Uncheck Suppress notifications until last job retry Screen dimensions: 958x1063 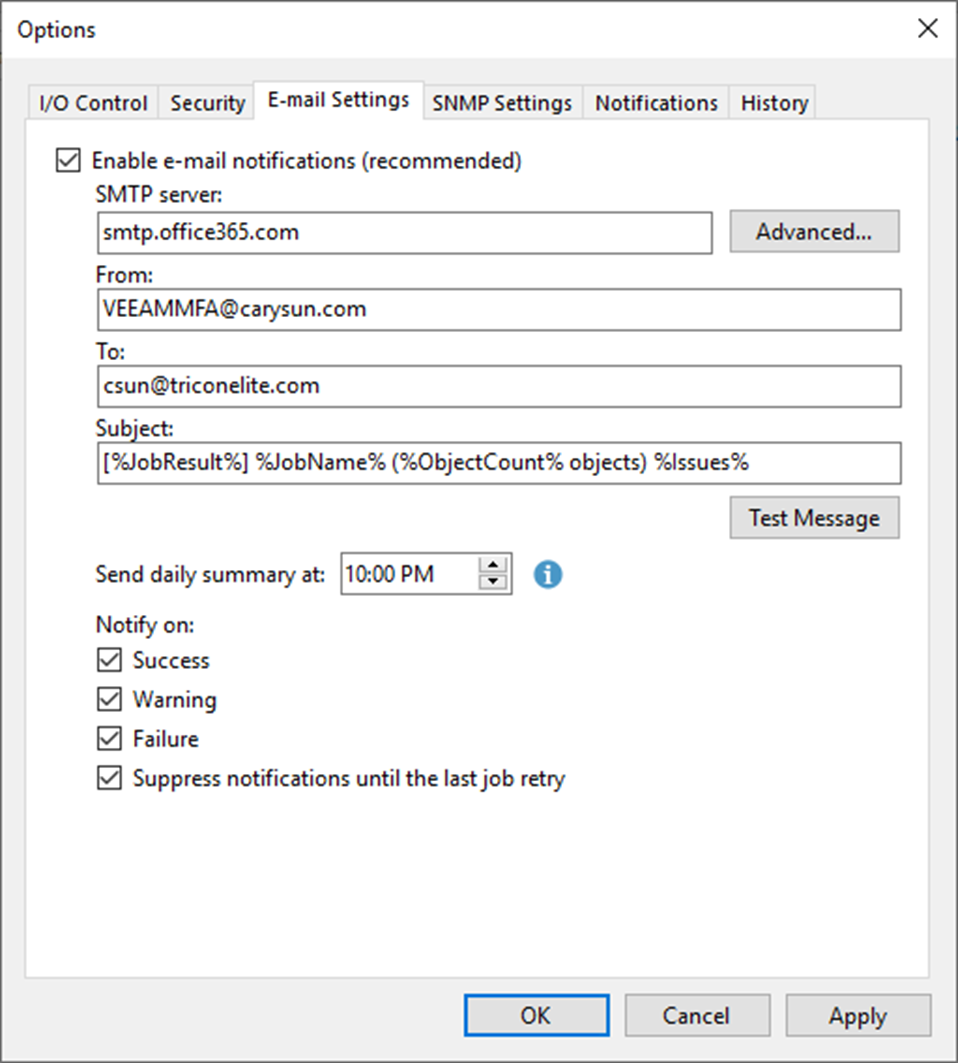pyautogui.click(x=109, y=778)
